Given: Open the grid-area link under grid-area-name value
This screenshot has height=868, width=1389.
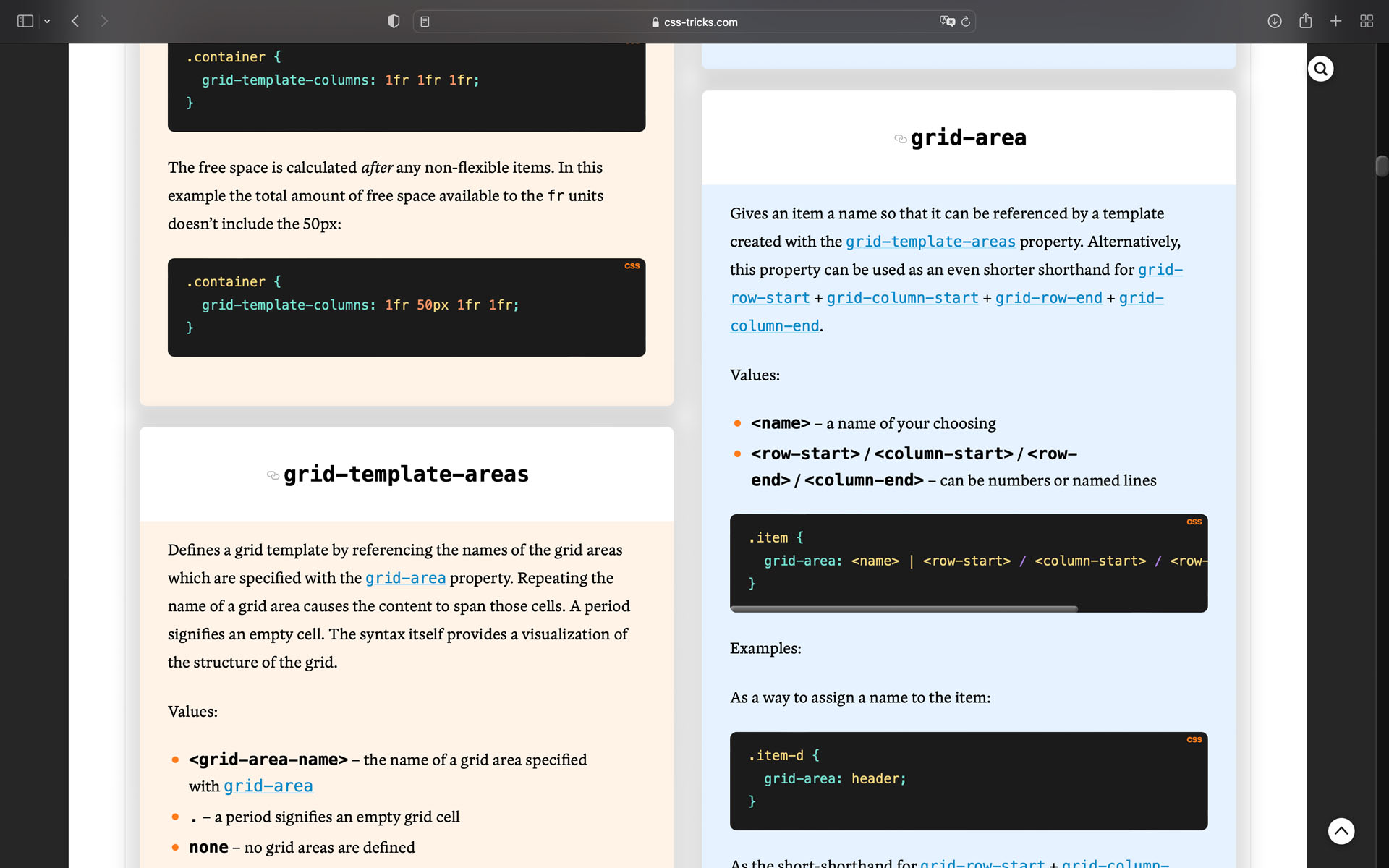Looking at the screenshot, I should point(268,786).
